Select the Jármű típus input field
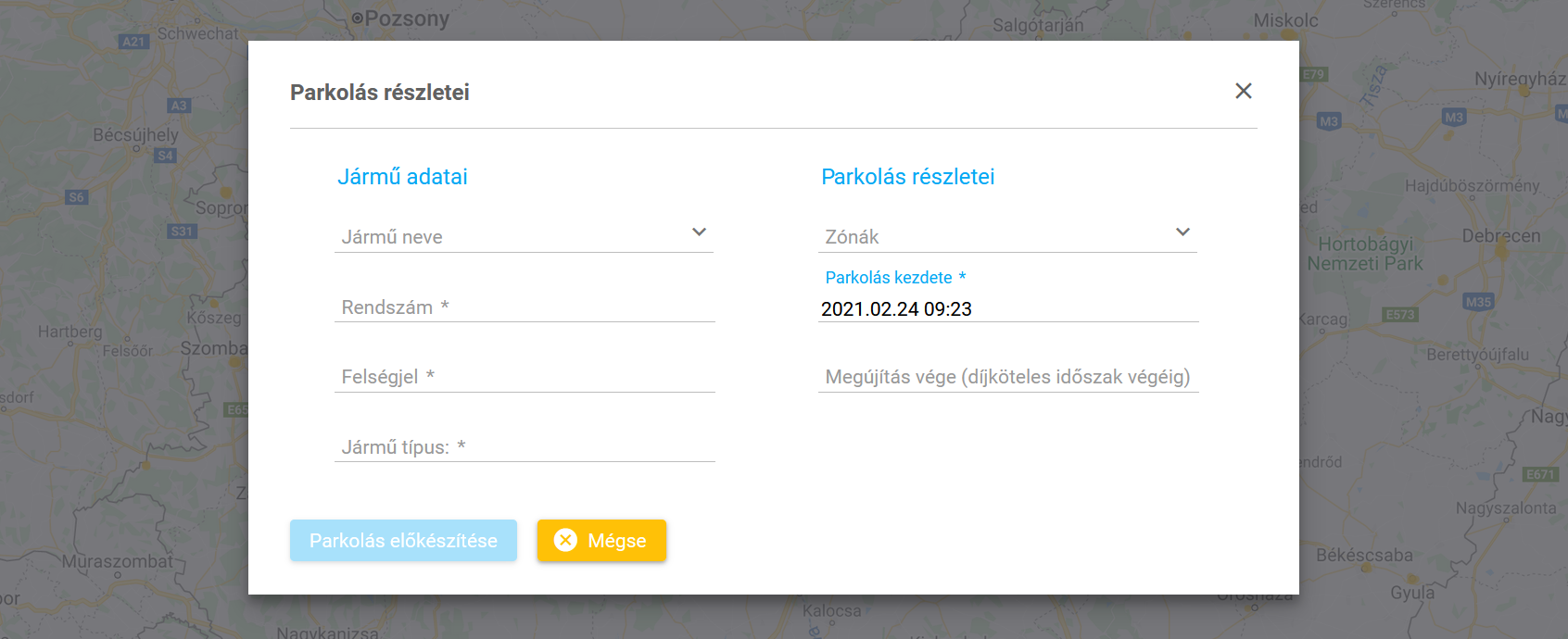 click(525, 447)
